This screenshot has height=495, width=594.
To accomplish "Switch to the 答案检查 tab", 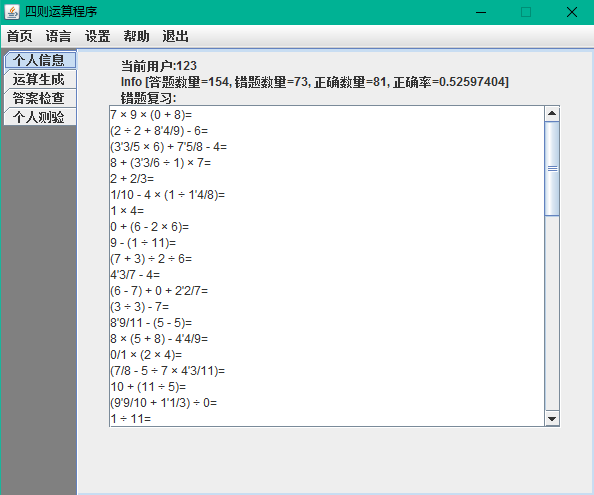I will 39,98.
